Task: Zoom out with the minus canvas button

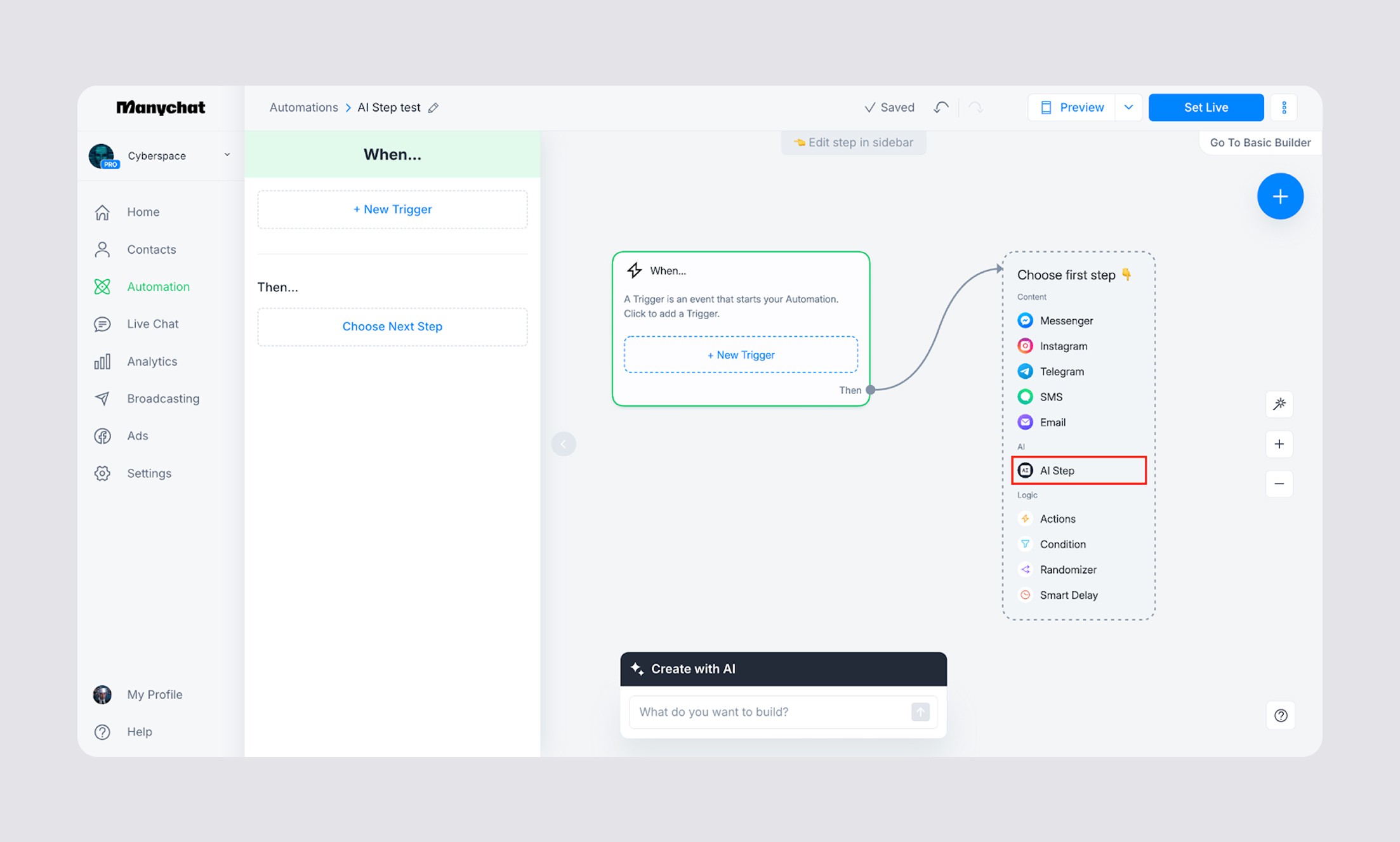Action: click(x=1279, y=484)
